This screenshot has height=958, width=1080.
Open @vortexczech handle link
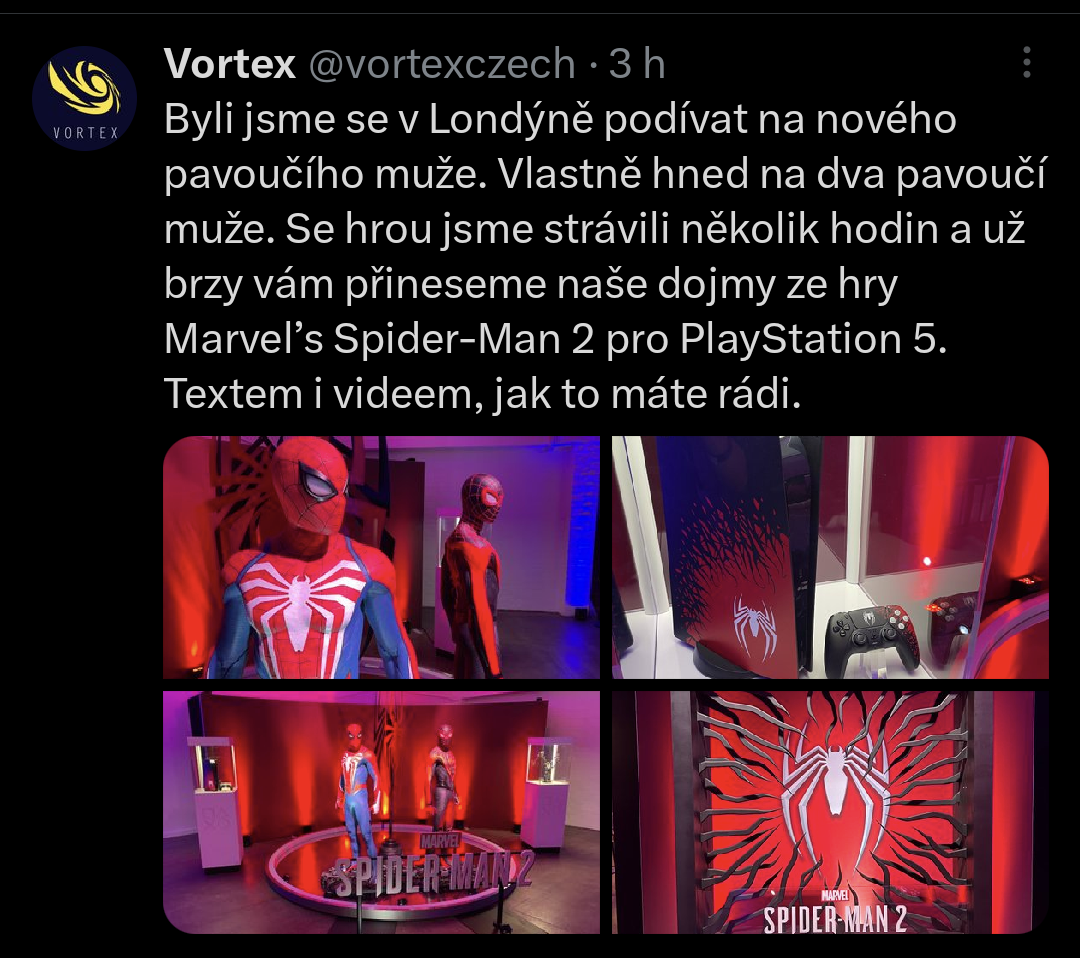click(x=442, y=63)
